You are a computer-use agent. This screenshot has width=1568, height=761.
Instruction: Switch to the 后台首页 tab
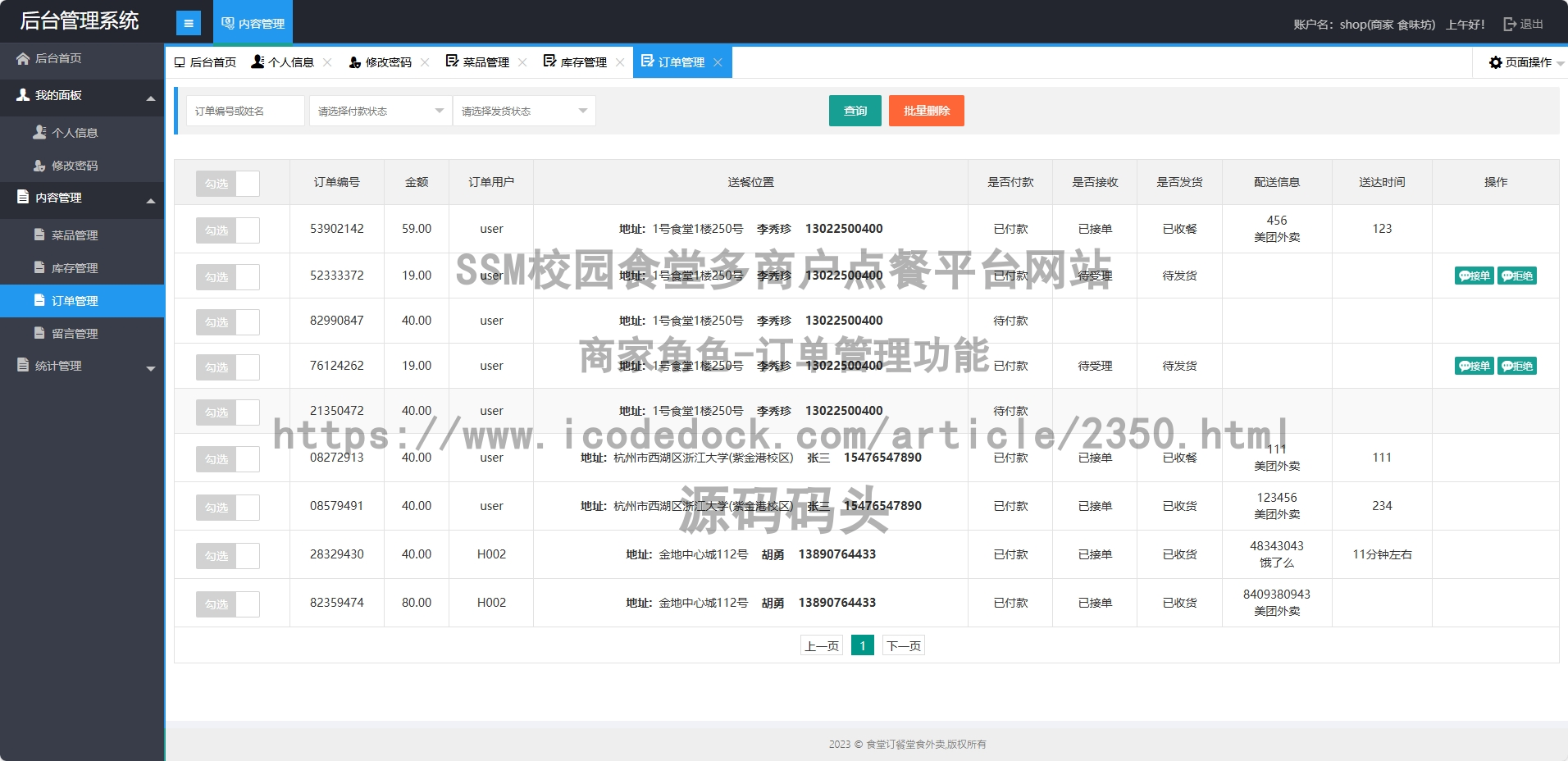(x=205, y=62)
